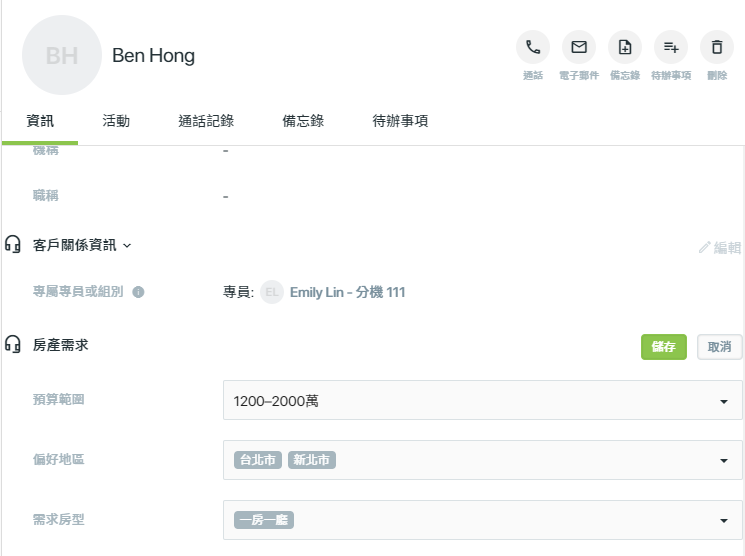
Task: Open the 備忘錄 tab
Action: (303, 121)
